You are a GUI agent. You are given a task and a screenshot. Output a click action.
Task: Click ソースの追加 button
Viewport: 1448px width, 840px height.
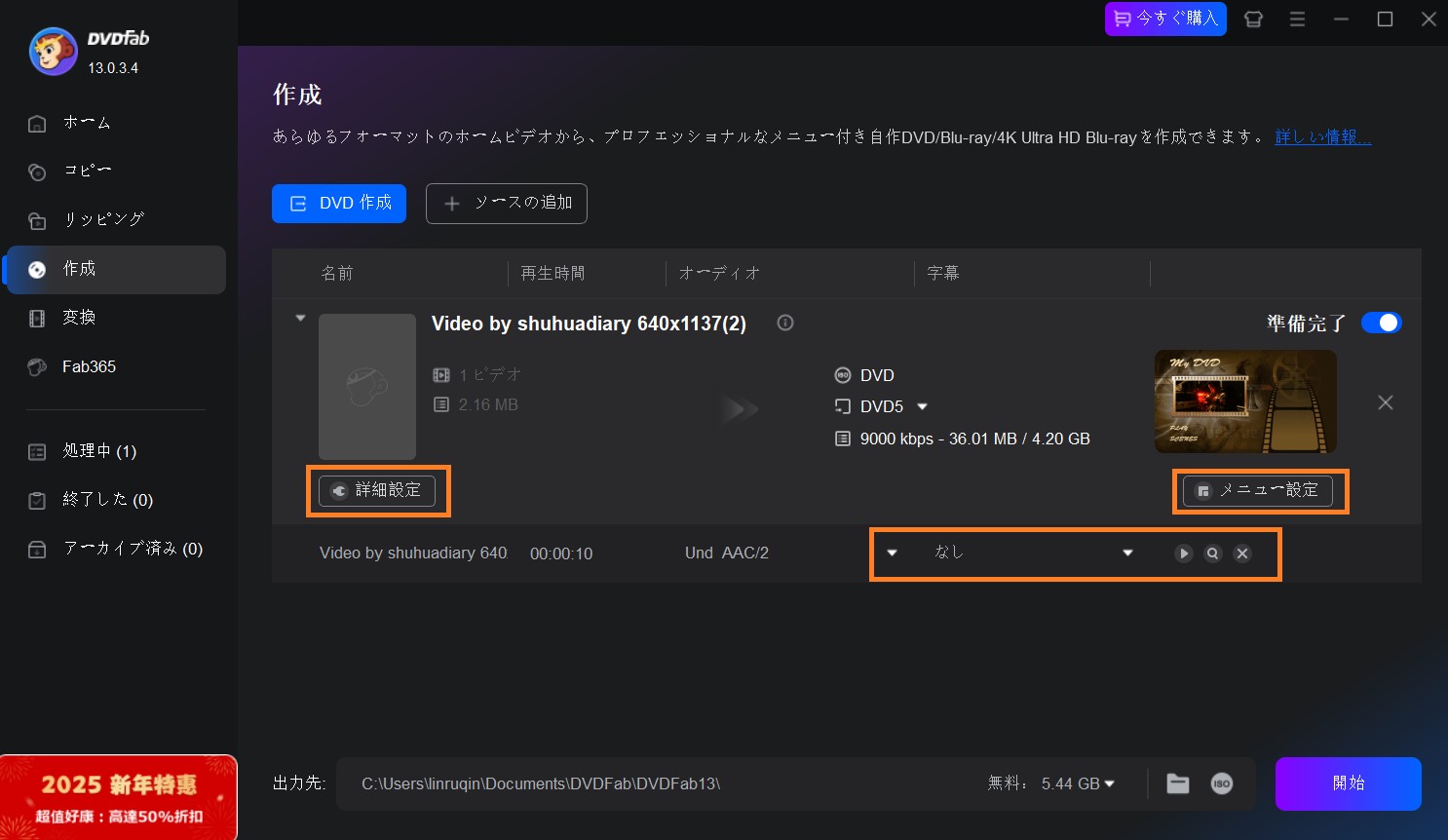[x=507, y=204]
